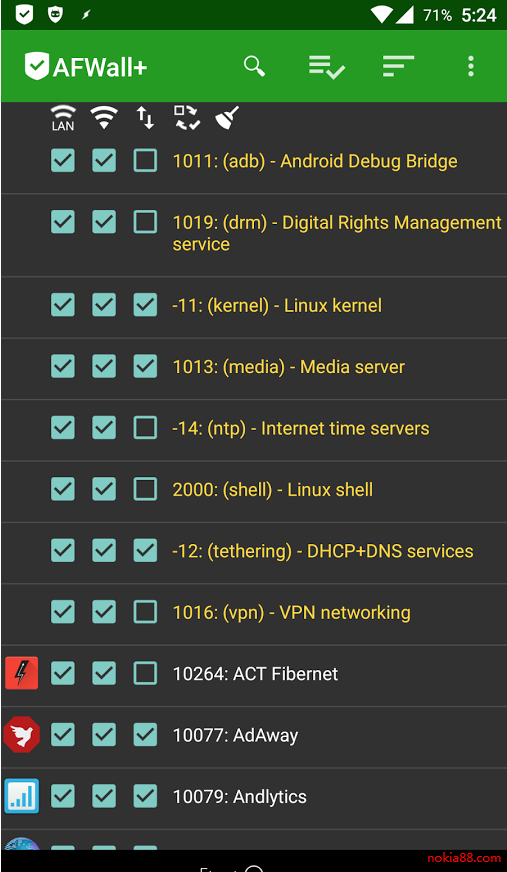
Task: Tap the LAN column header icon
Action: [x=63, y=118]
